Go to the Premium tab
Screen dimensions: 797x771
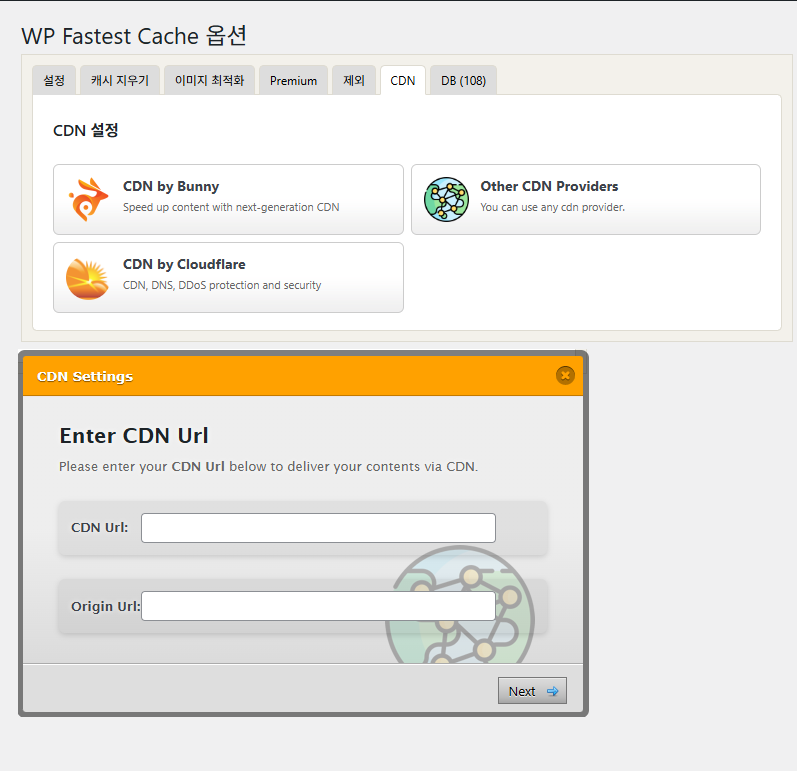point(293,81)
